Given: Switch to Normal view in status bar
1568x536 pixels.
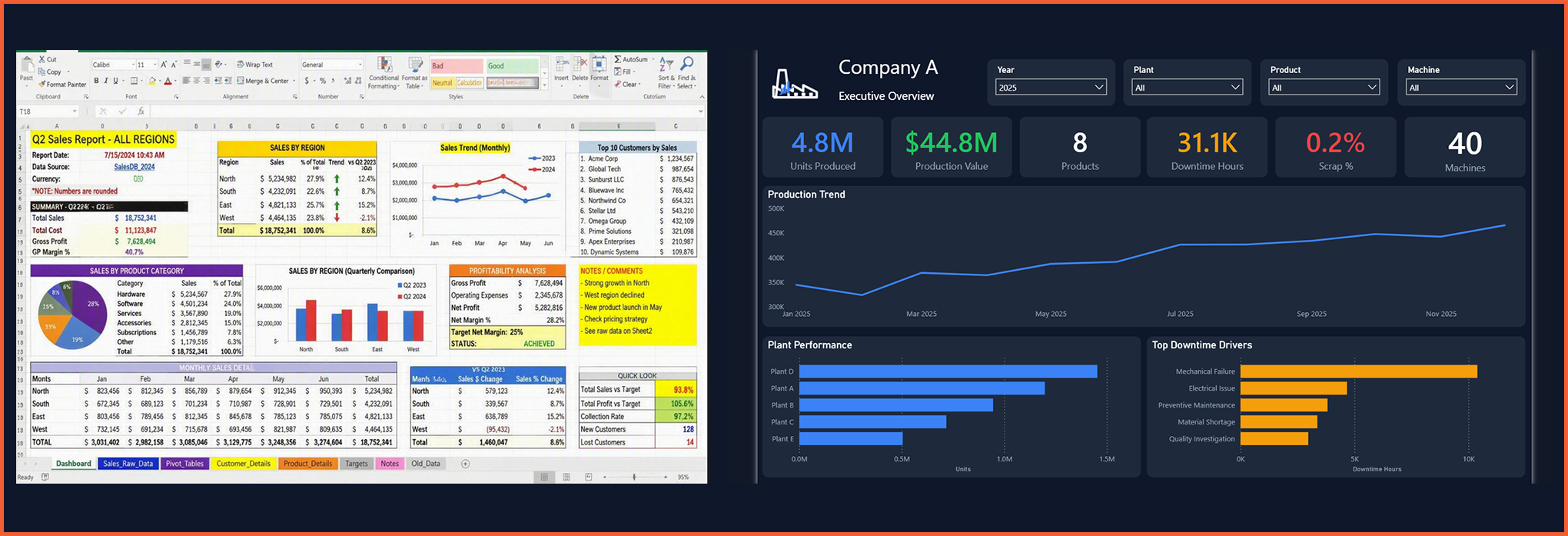Looking at the screenshot, I should coord(544,477).
